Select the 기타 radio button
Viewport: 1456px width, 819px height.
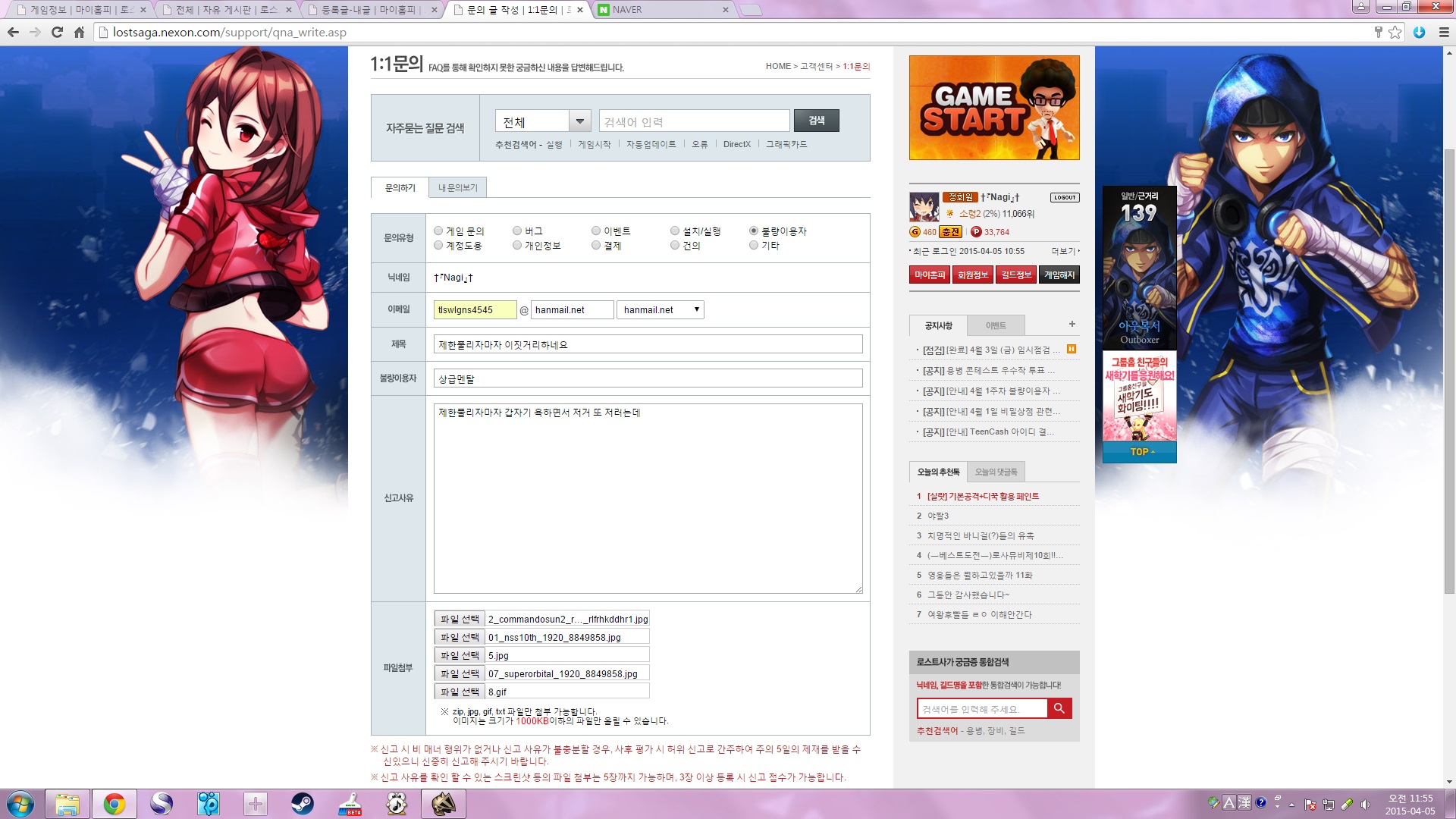(x=754, y=245)
